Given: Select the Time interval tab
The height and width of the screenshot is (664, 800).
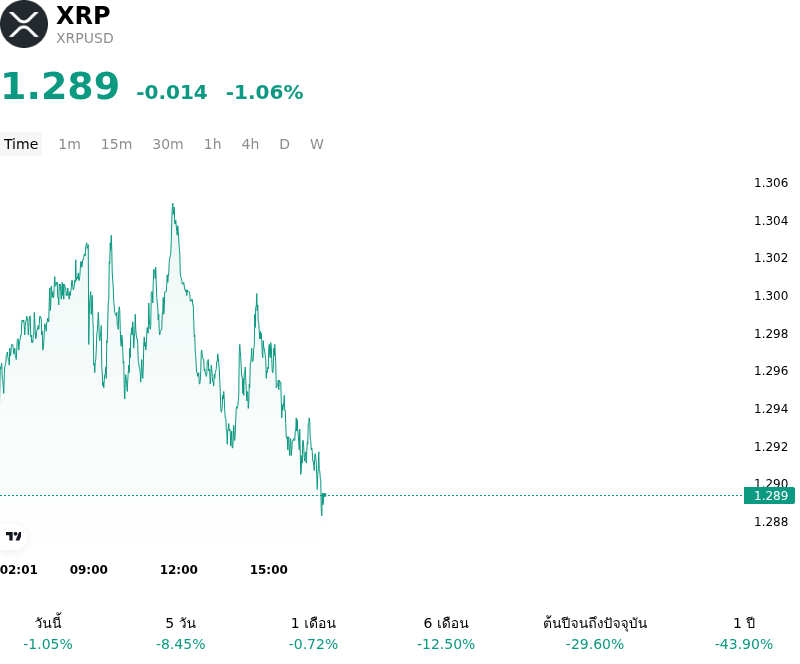Looking at the screenshot, I should (21, 144).
